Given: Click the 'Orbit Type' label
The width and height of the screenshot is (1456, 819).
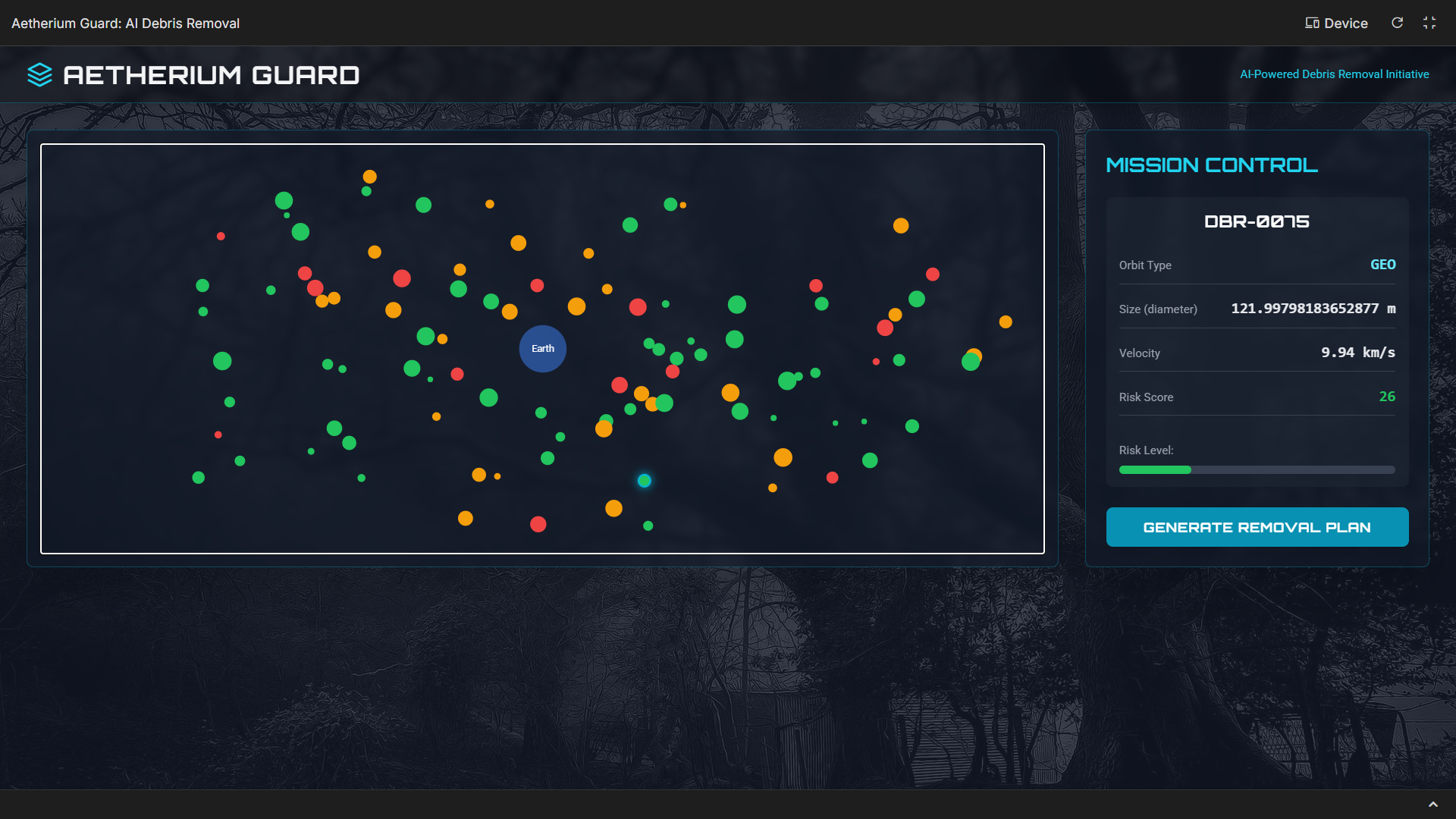Looking at the screenshot, I should point(1145,265).
